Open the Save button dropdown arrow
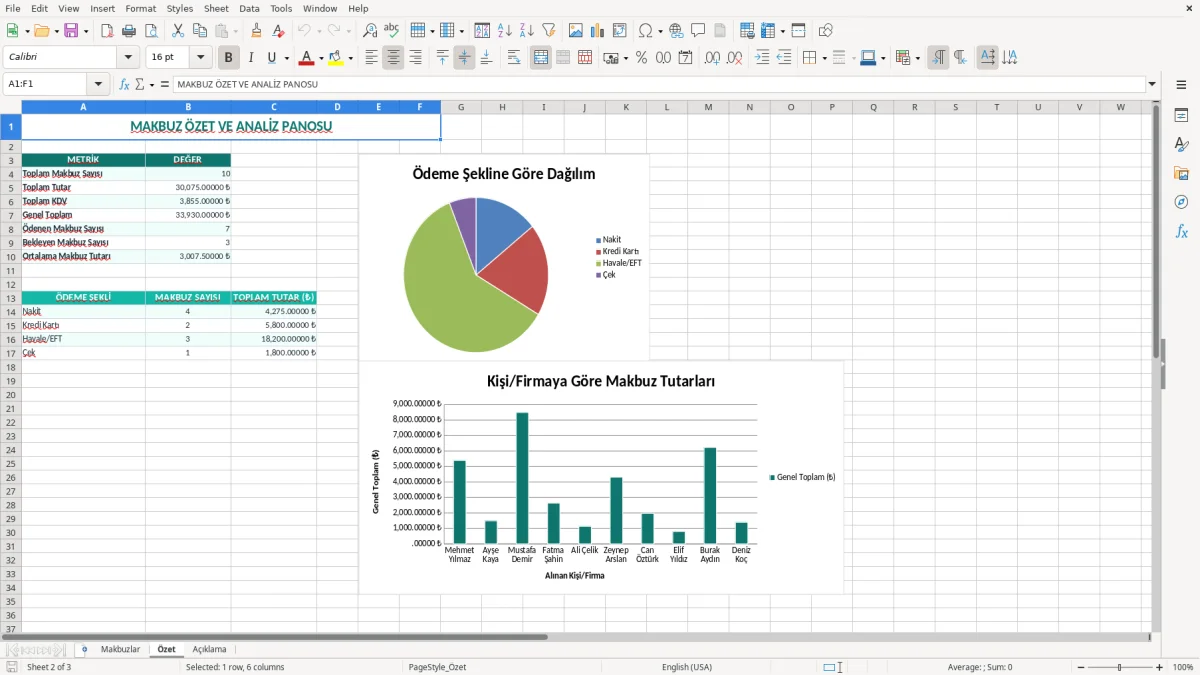 [x=85, y=31]
